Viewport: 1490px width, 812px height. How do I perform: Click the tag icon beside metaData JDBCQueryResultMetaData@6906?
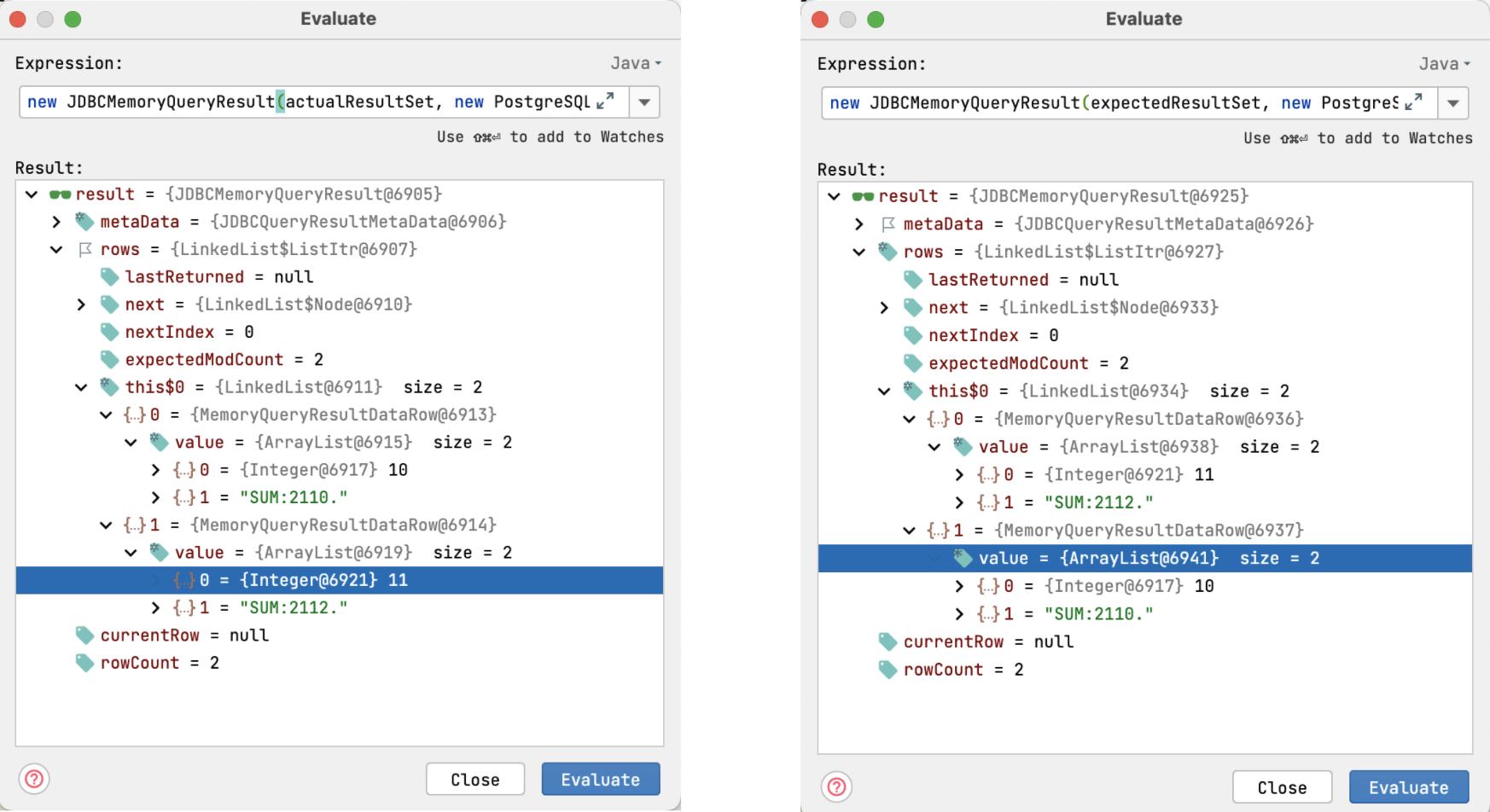(x=84, y=222)
